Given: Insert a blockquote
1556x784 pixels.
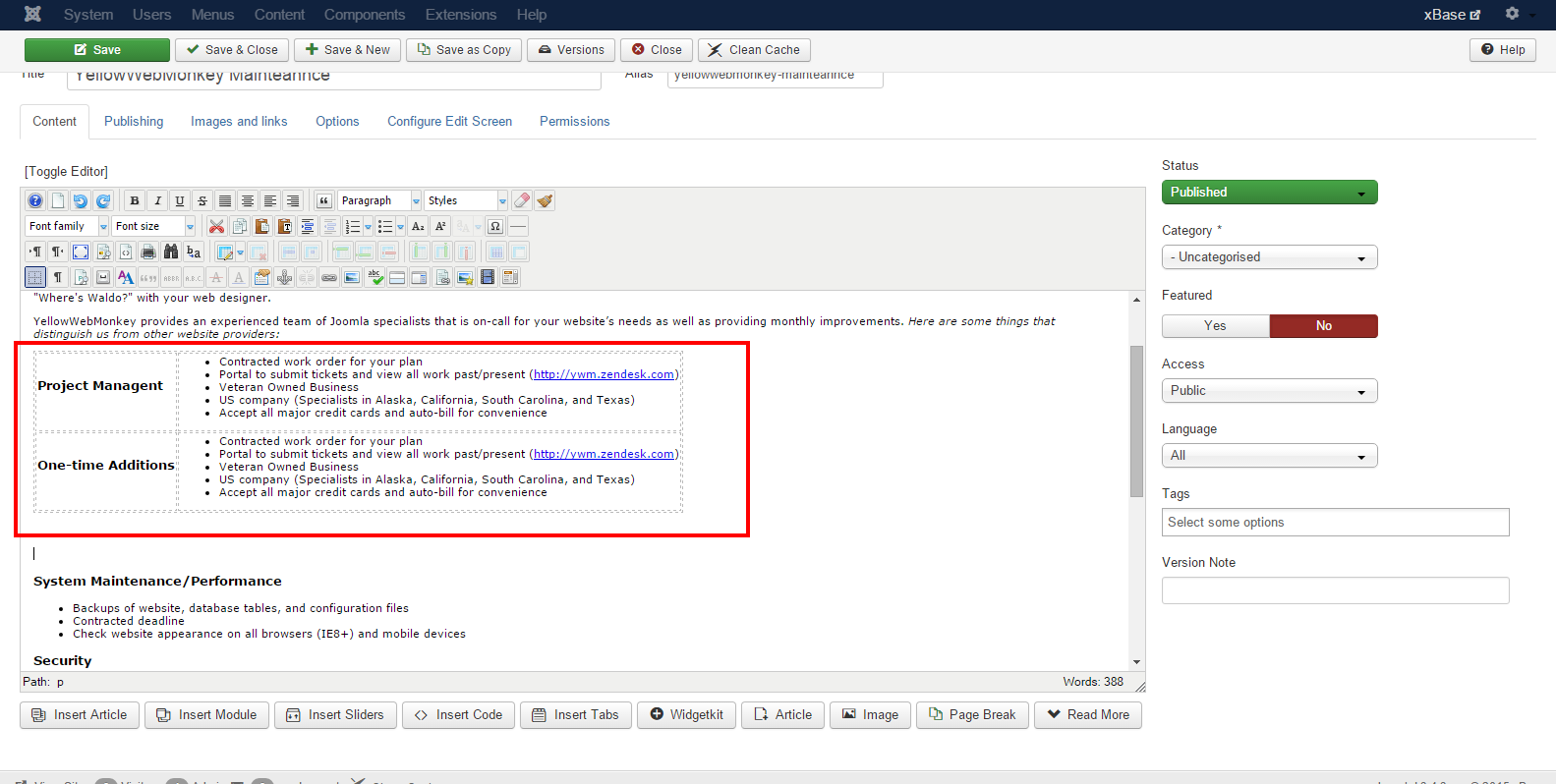Looking at the screenshot, I should click(323, 200).
